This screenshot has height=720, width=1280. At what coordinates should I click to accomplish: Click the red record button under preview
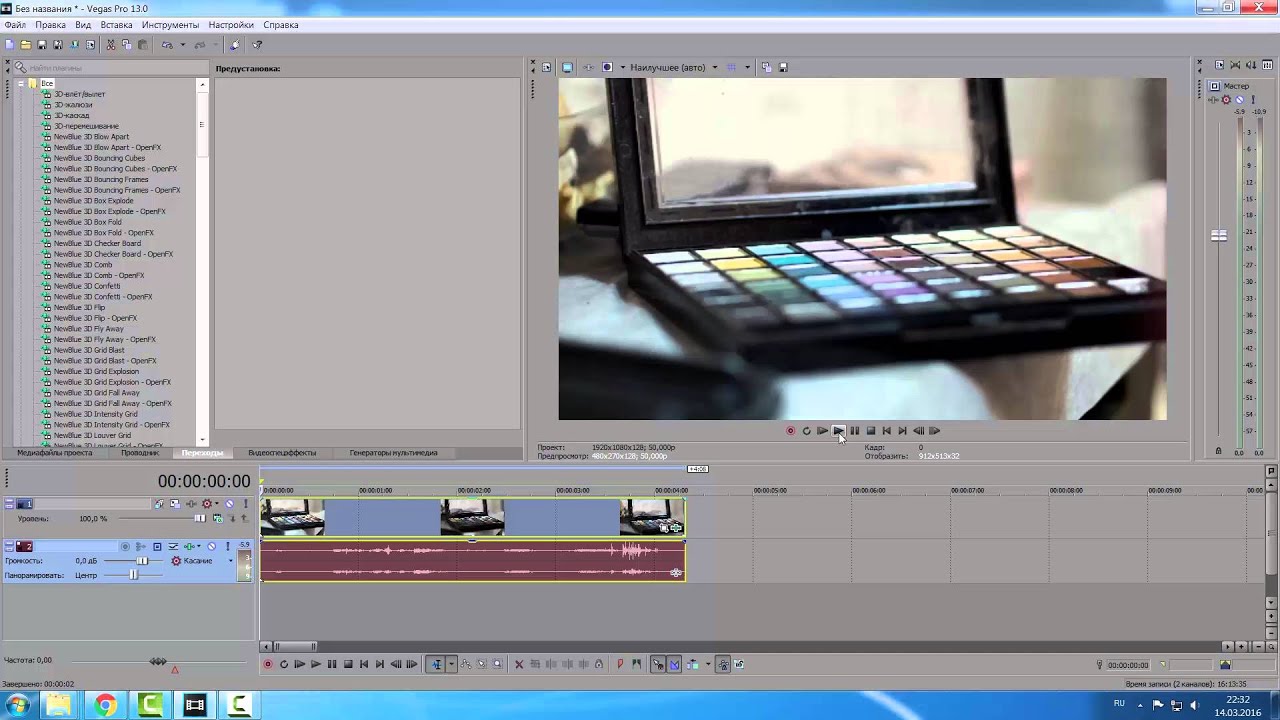790,431
